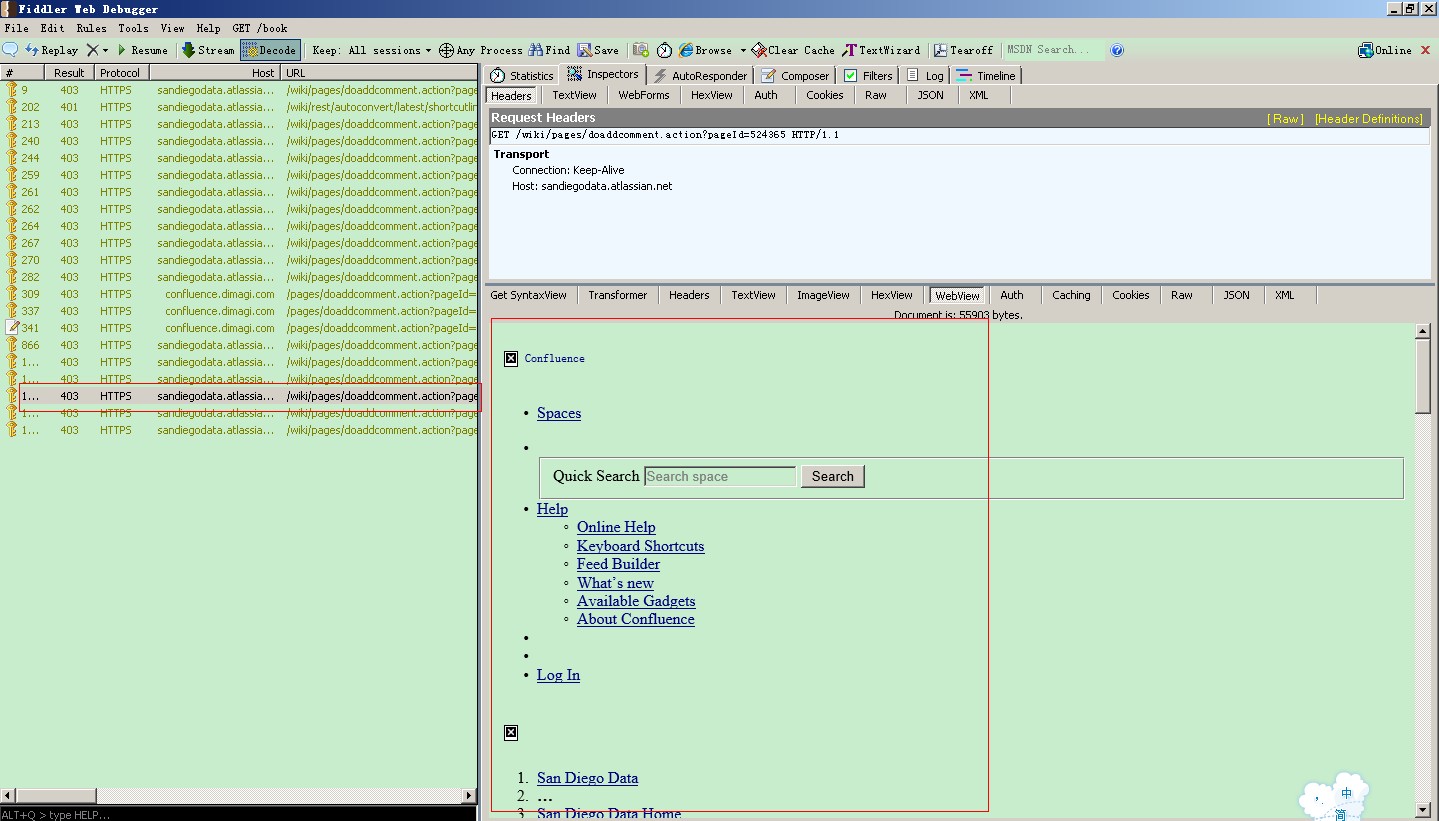Open the TextWizard tool
This screenshot has width=1439, height=821.
pyautogui.click(x=881, y=50)
